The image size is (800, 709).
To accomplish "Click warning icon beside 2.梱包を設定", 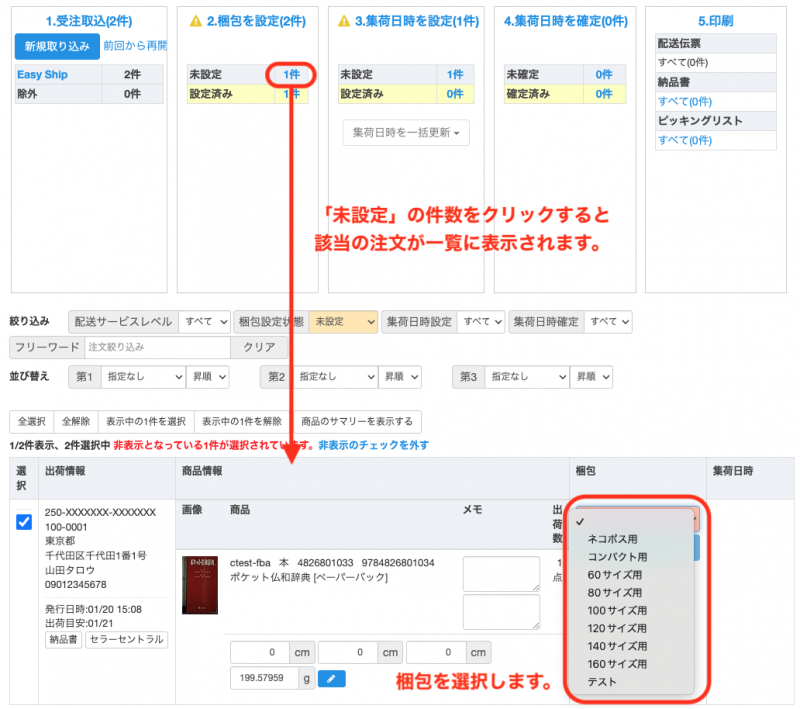I will click(196, 21).
